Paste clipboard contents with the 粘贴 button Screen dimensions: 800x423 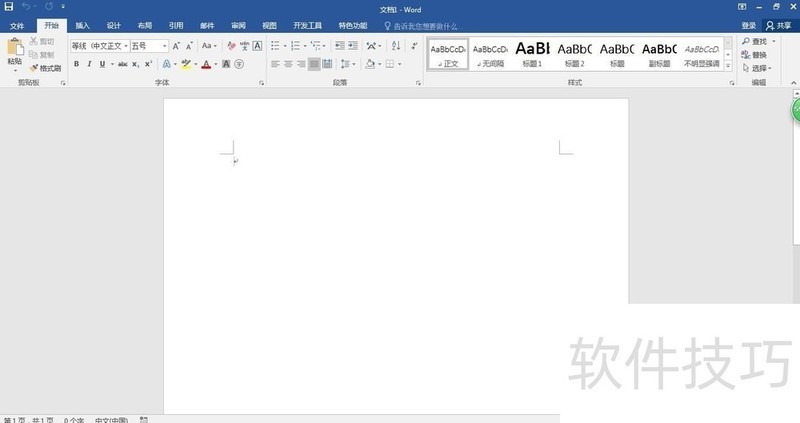coord(15,54)
